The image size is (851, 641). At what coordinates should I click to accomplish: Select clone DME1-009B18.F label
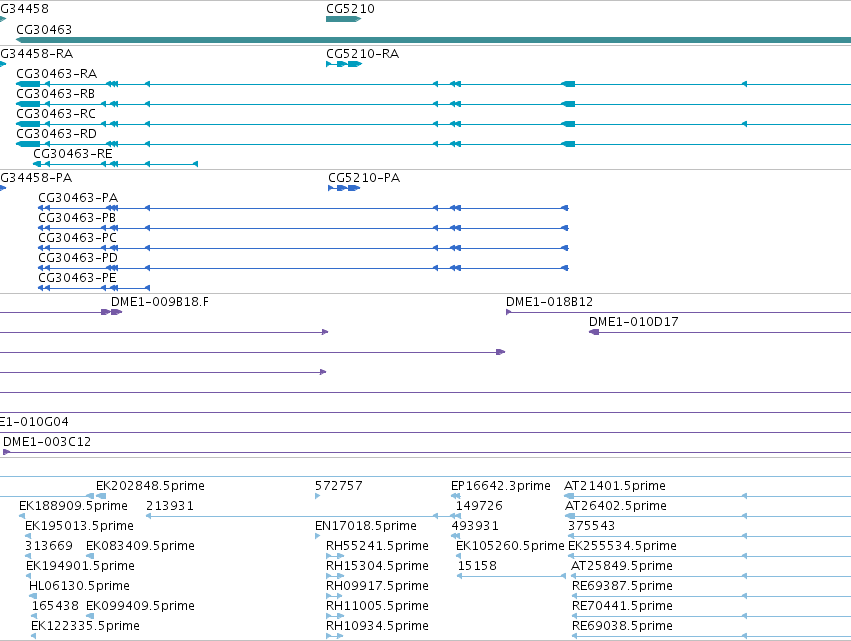click(160, 302)
